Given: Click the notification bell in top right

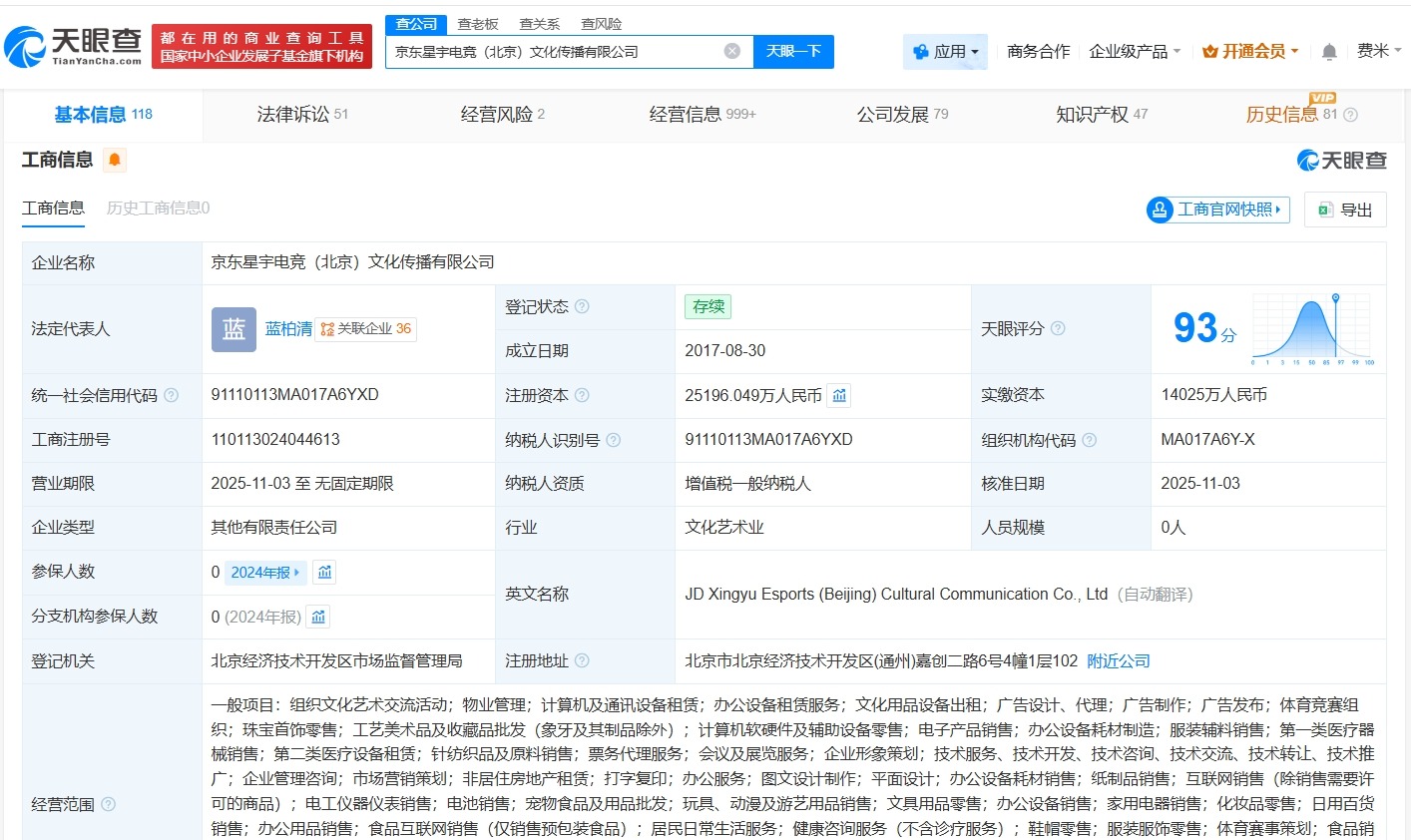Looking at the screenshot, I should point(1330,52).
